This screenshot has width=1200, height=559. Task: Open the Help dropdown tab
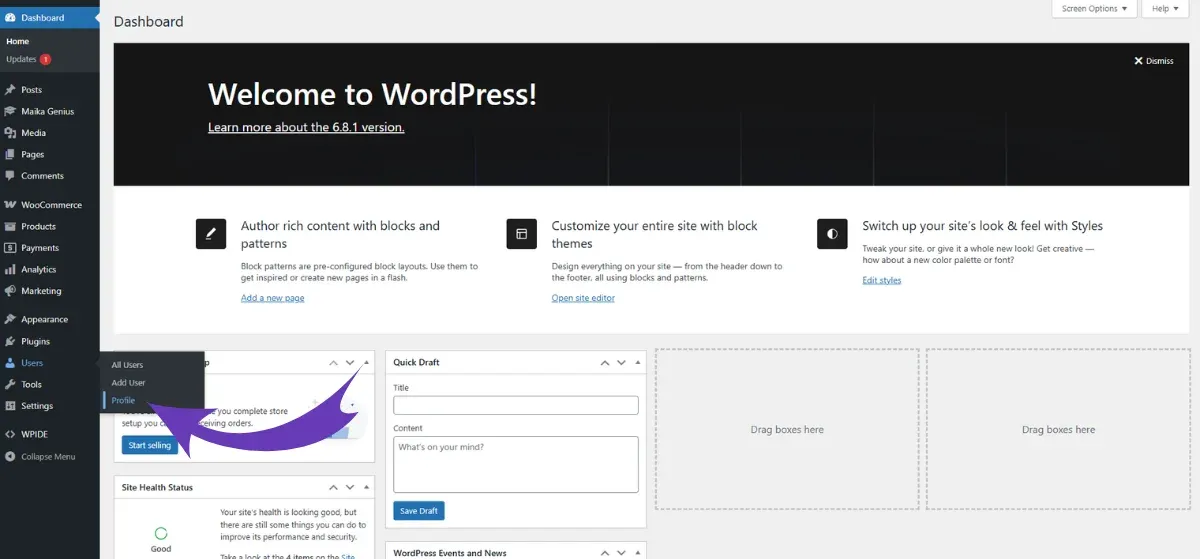tap(1166, 9)
